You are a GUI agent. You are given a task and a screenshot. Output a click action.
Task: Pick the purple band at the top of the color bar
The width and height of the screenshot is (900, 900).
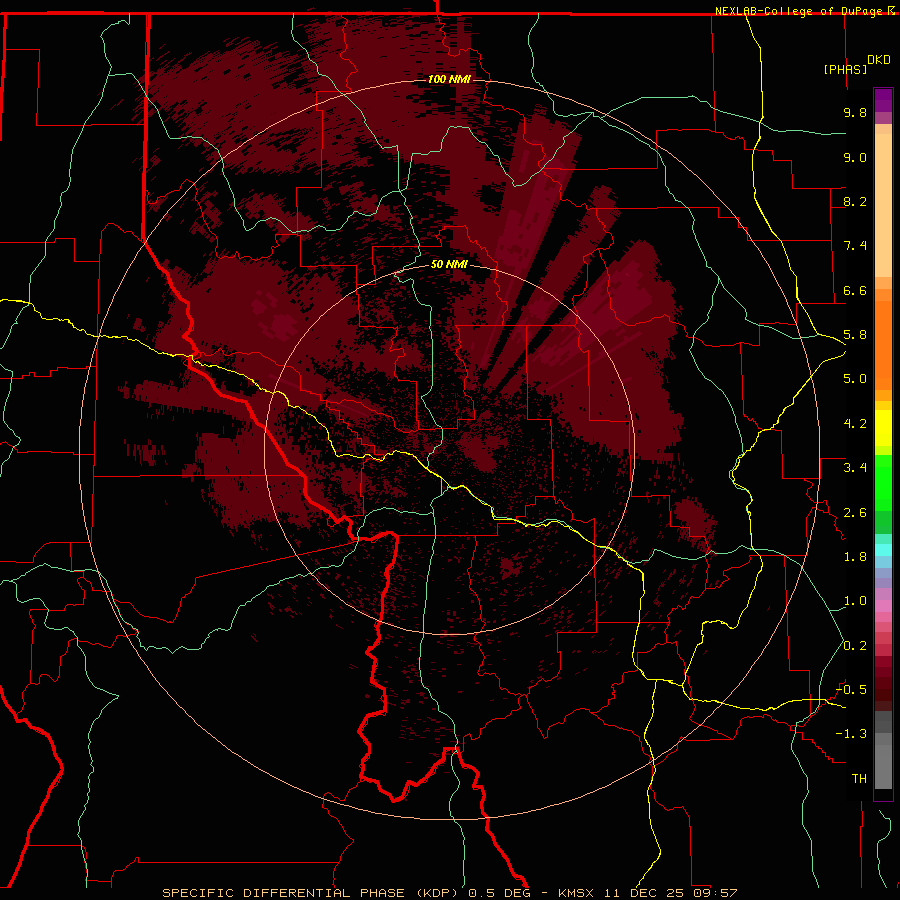click(x=883, y=100)
